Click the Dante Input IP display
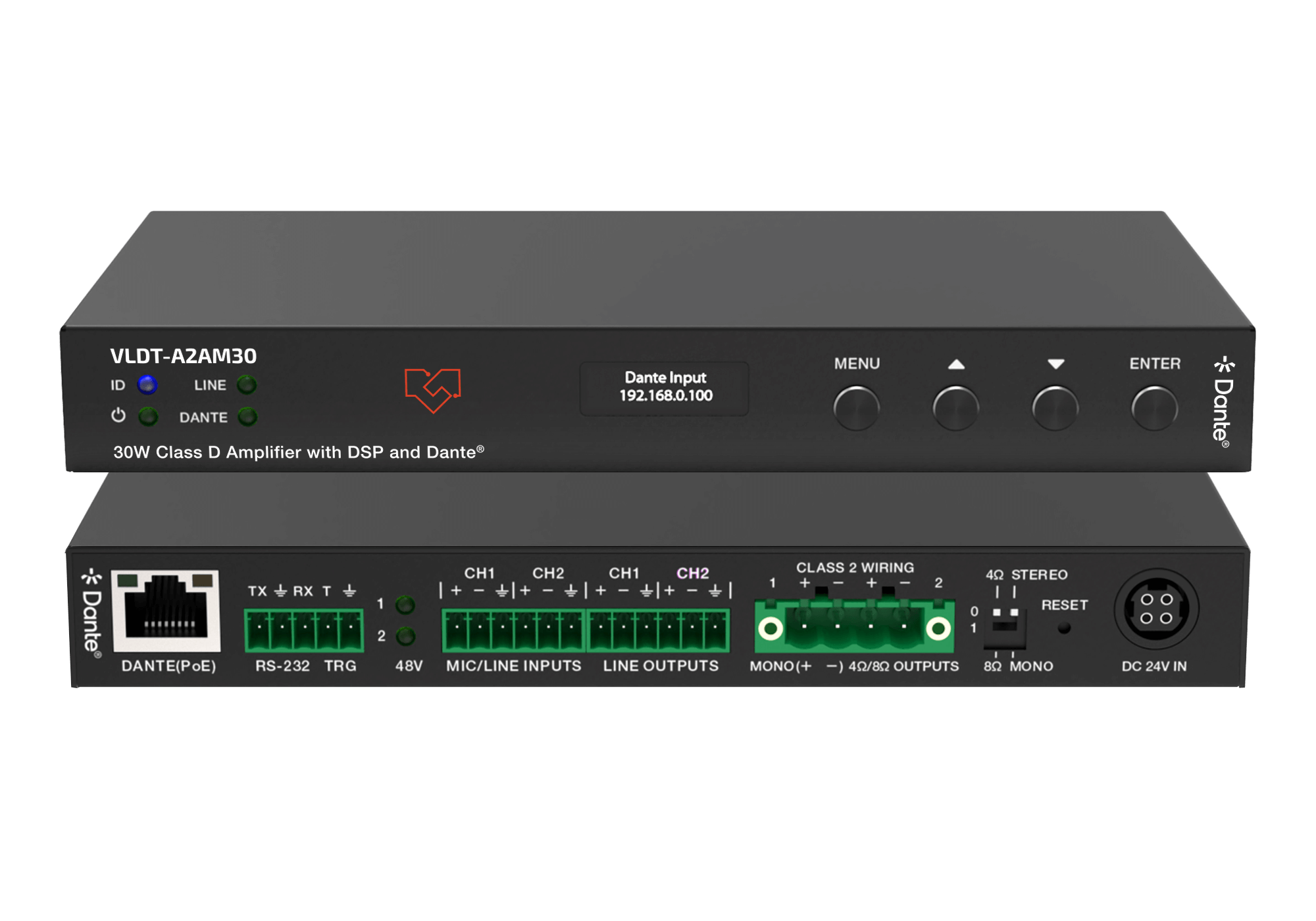 tap(665, 387)
